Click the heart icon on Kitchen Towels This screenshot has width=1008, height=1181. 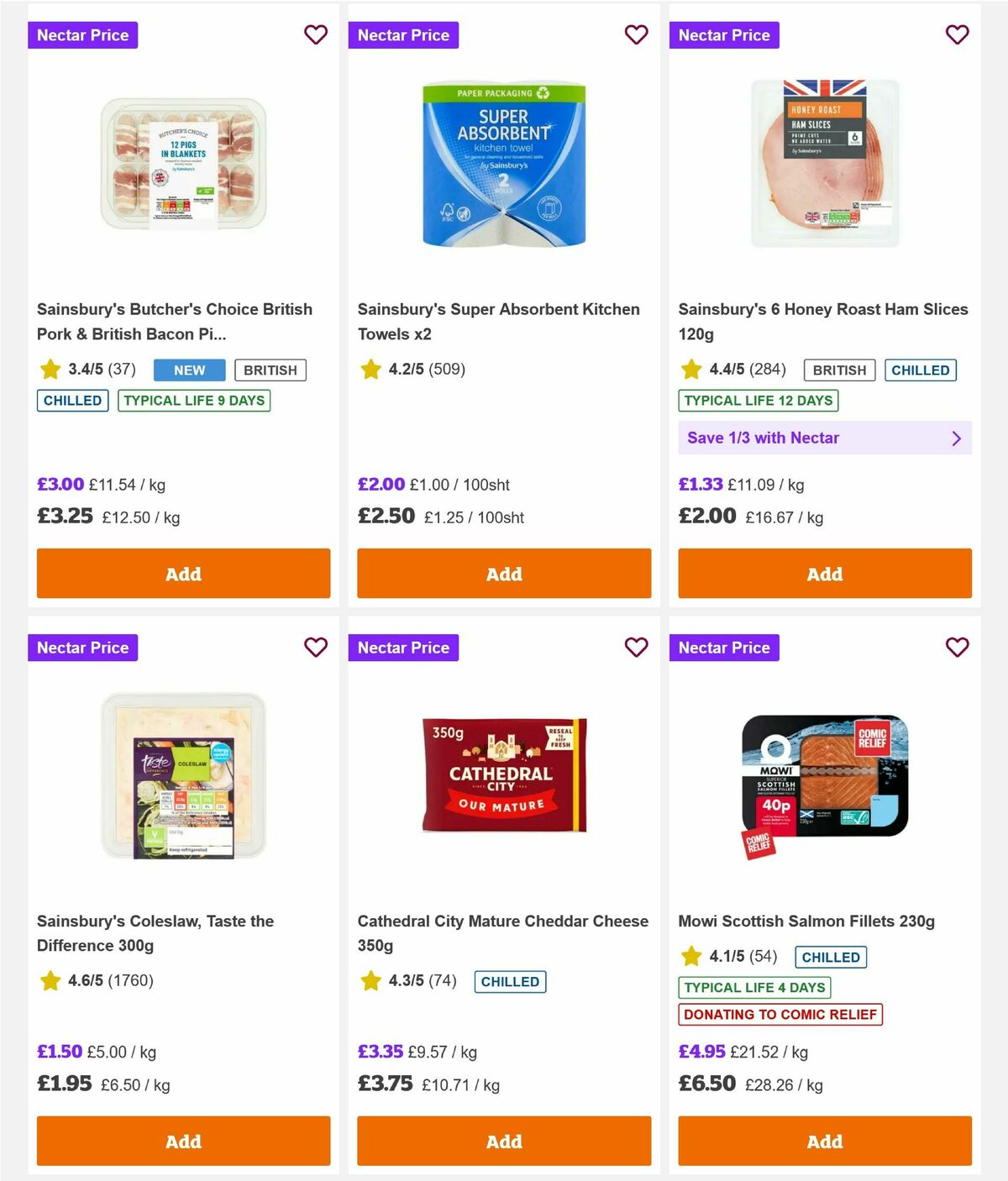(636, 35)
